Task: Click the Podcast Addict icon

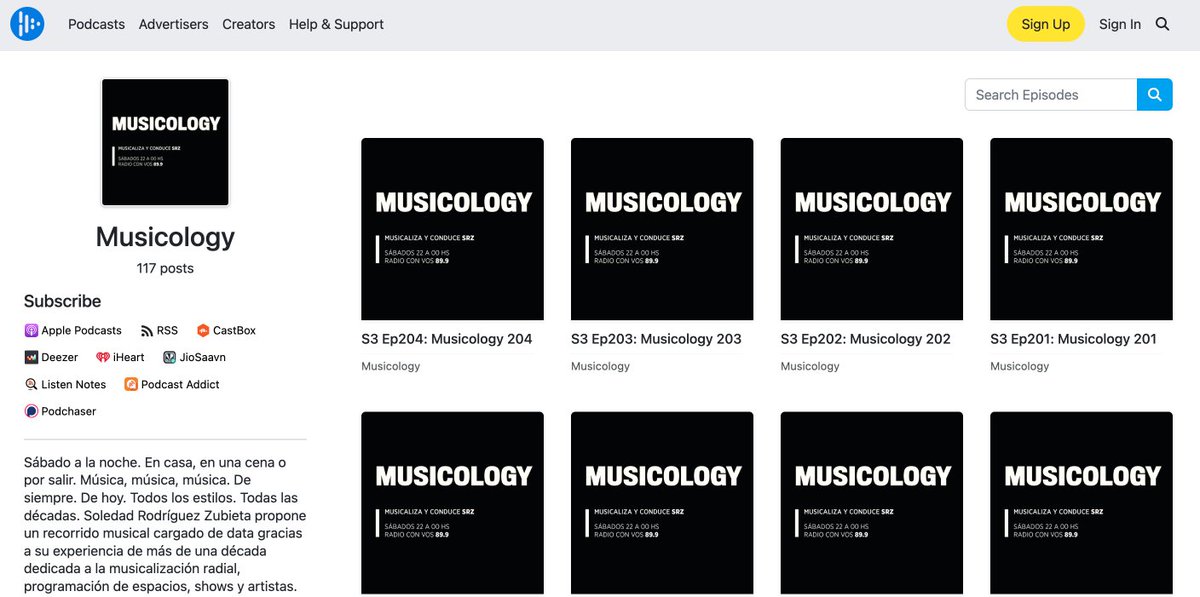Action: pos(131,384)
